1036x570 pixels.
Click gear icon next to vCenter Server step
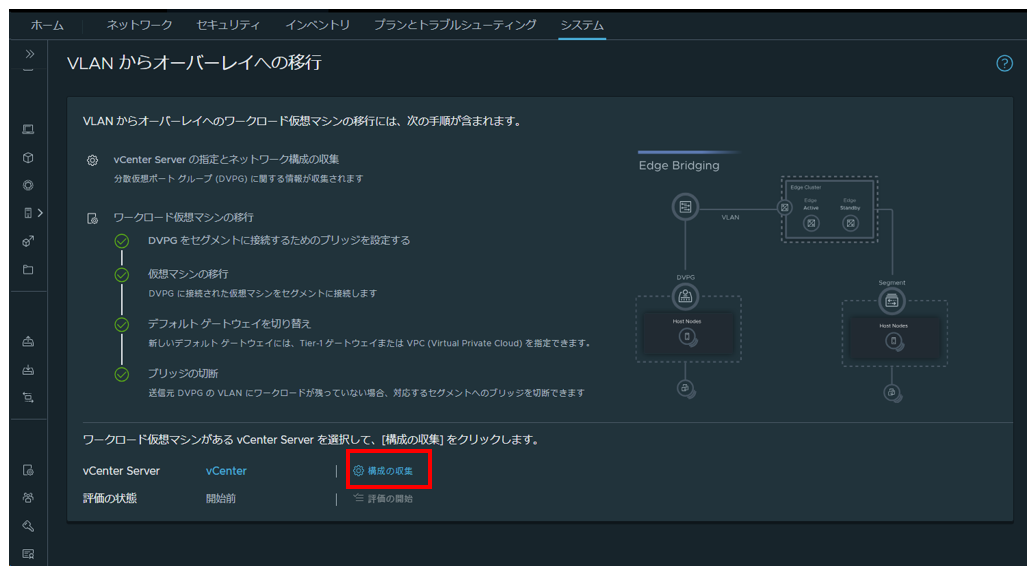pyautogui.click(x=92, y=160)
